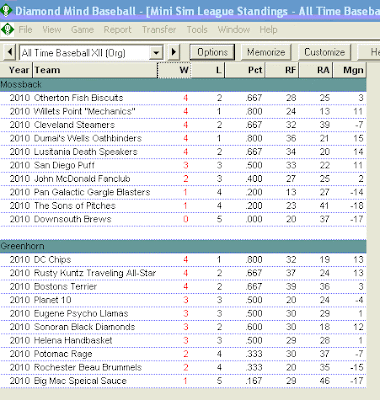
Task: Select Dumai's Wells Oathbinders team
Action: click(x=183, y=138)
